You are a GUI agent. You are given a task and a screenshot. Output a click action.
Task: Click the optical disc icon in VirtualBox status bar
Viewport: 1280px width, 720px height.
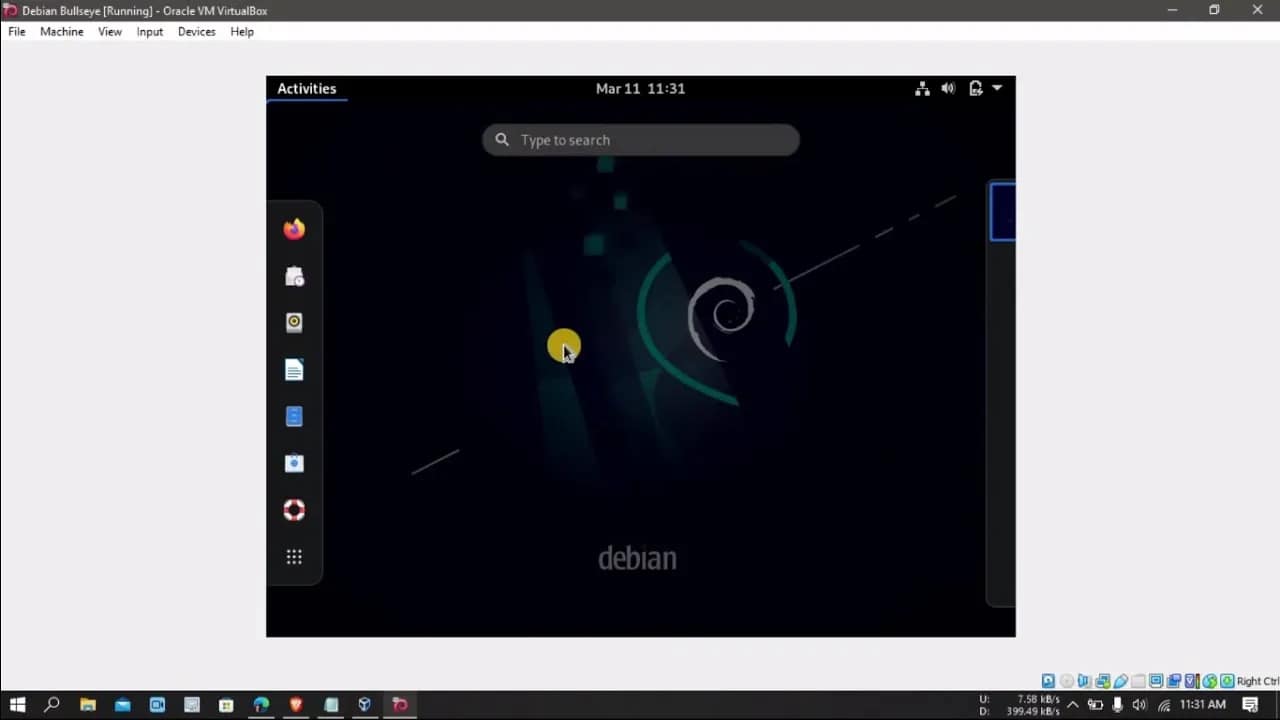(x=1066, y=681)
